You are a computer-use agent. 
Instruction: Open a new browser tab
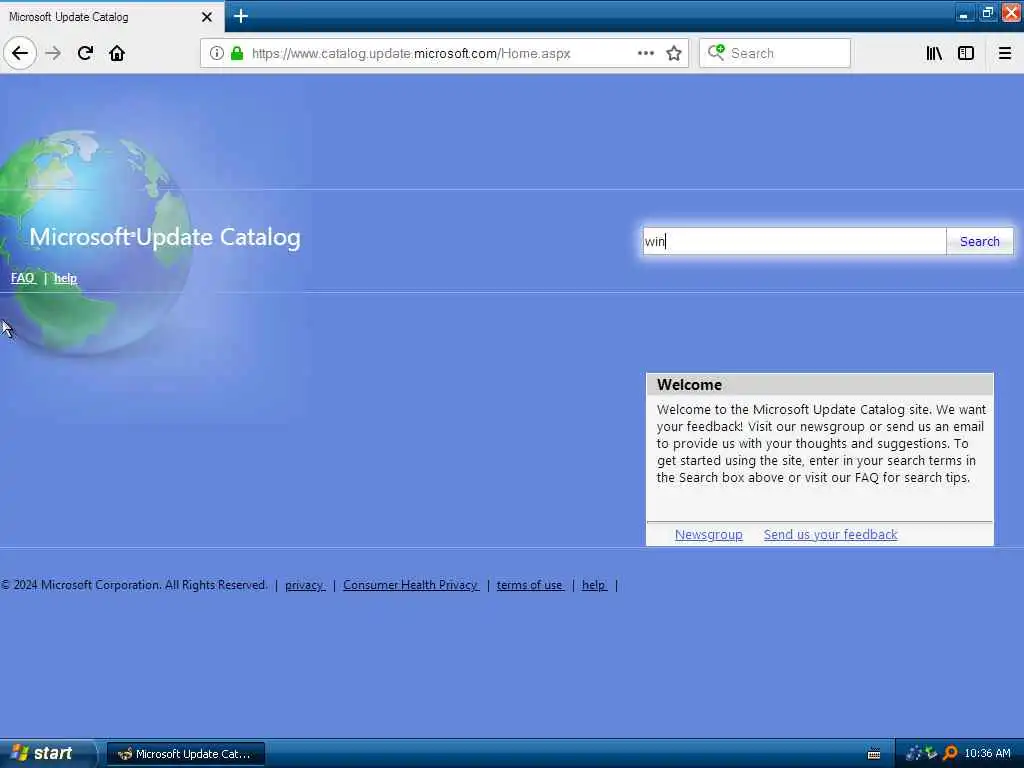(241, 16)
